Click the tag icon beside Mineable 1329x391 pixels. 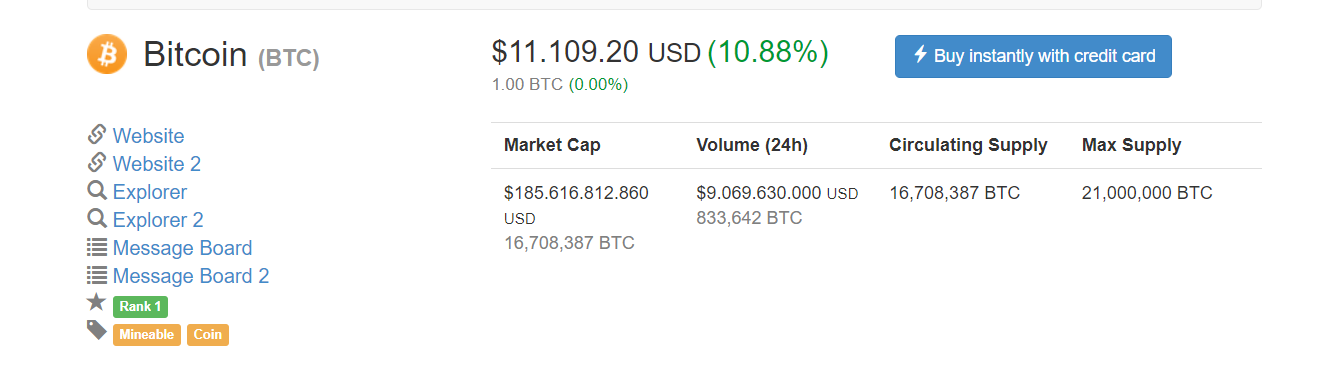coord(97,330)
